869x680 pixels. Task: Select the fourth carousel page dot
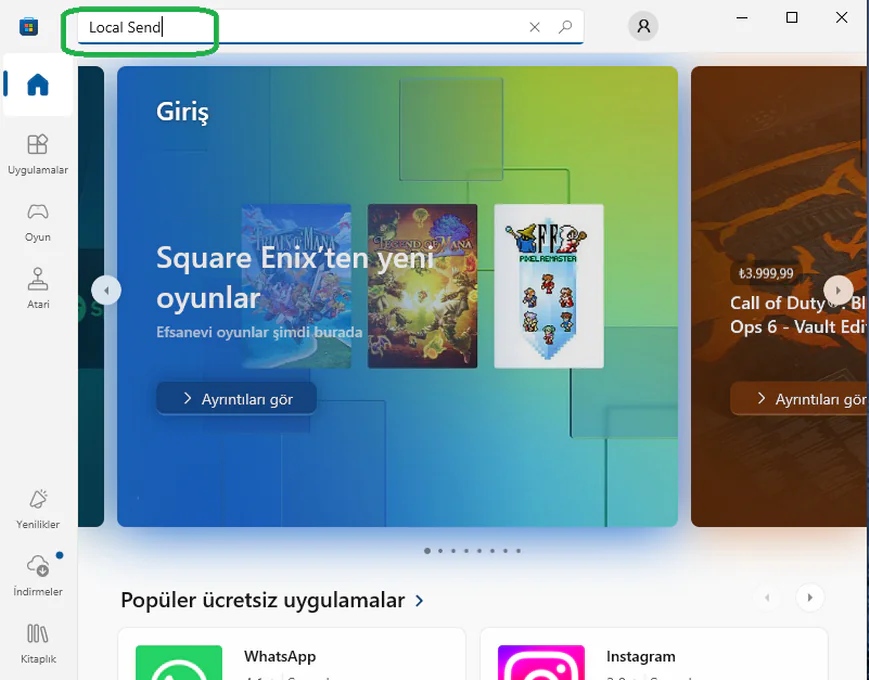(x=466, y=551)
